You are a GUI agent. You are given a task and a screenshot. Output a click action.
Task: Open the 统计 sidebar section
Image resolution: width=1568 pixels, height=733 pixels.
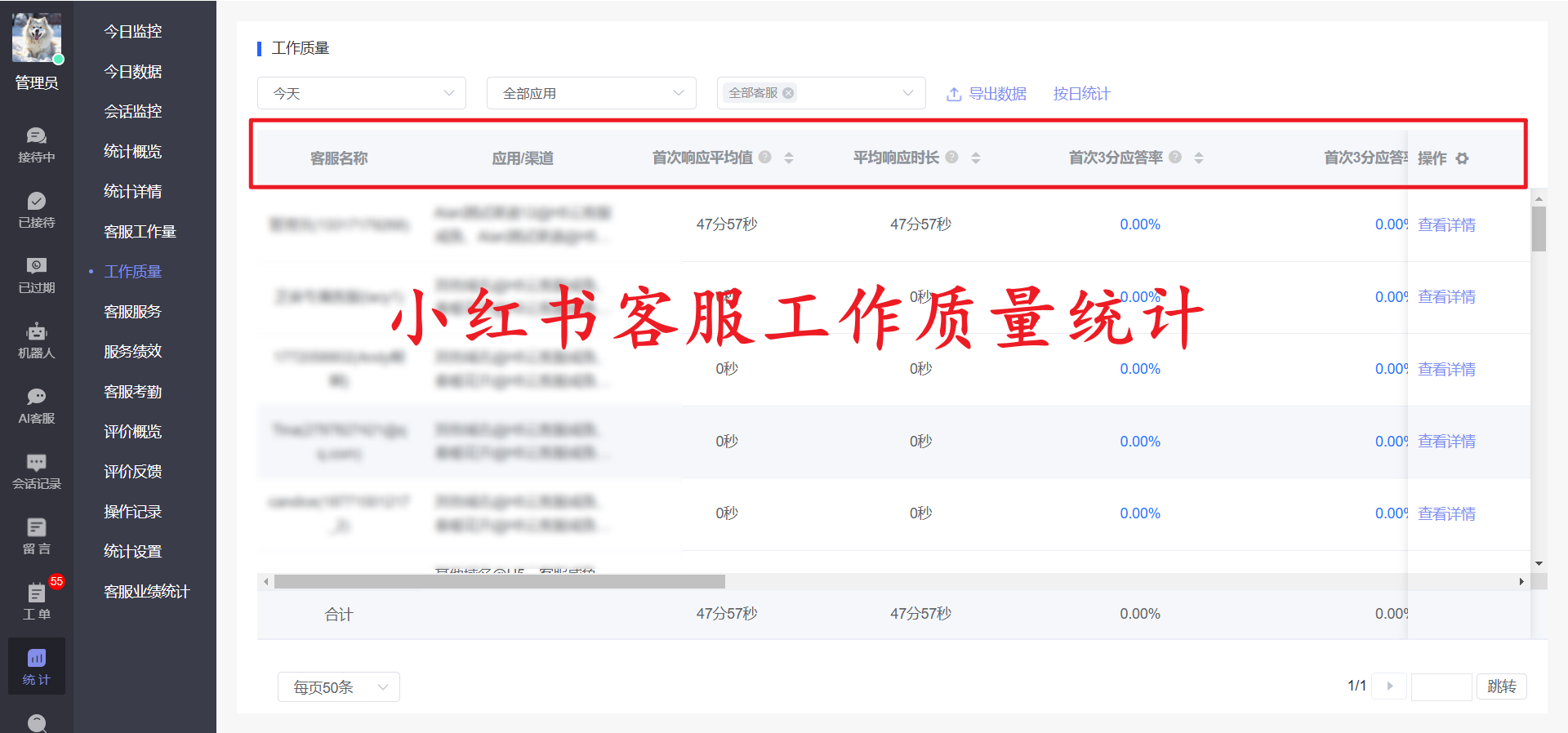pyautogui.click(x=37, y=667)
